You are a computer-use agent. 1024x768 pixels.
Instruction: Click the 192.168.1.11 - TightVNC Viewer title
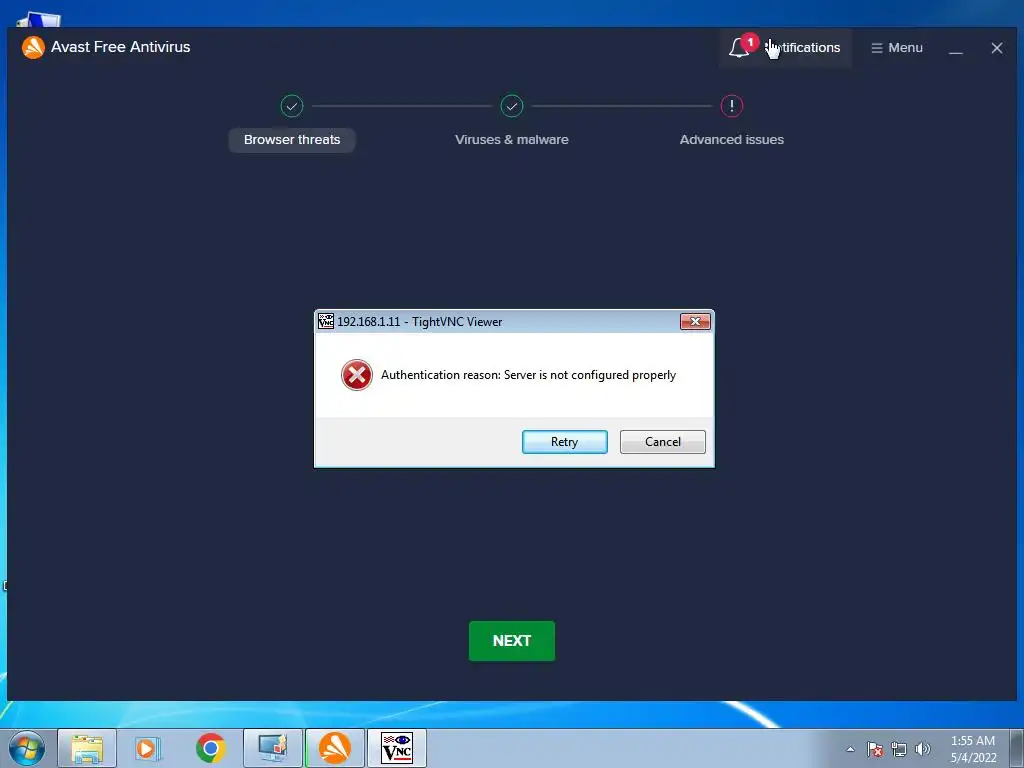point(420,321)
